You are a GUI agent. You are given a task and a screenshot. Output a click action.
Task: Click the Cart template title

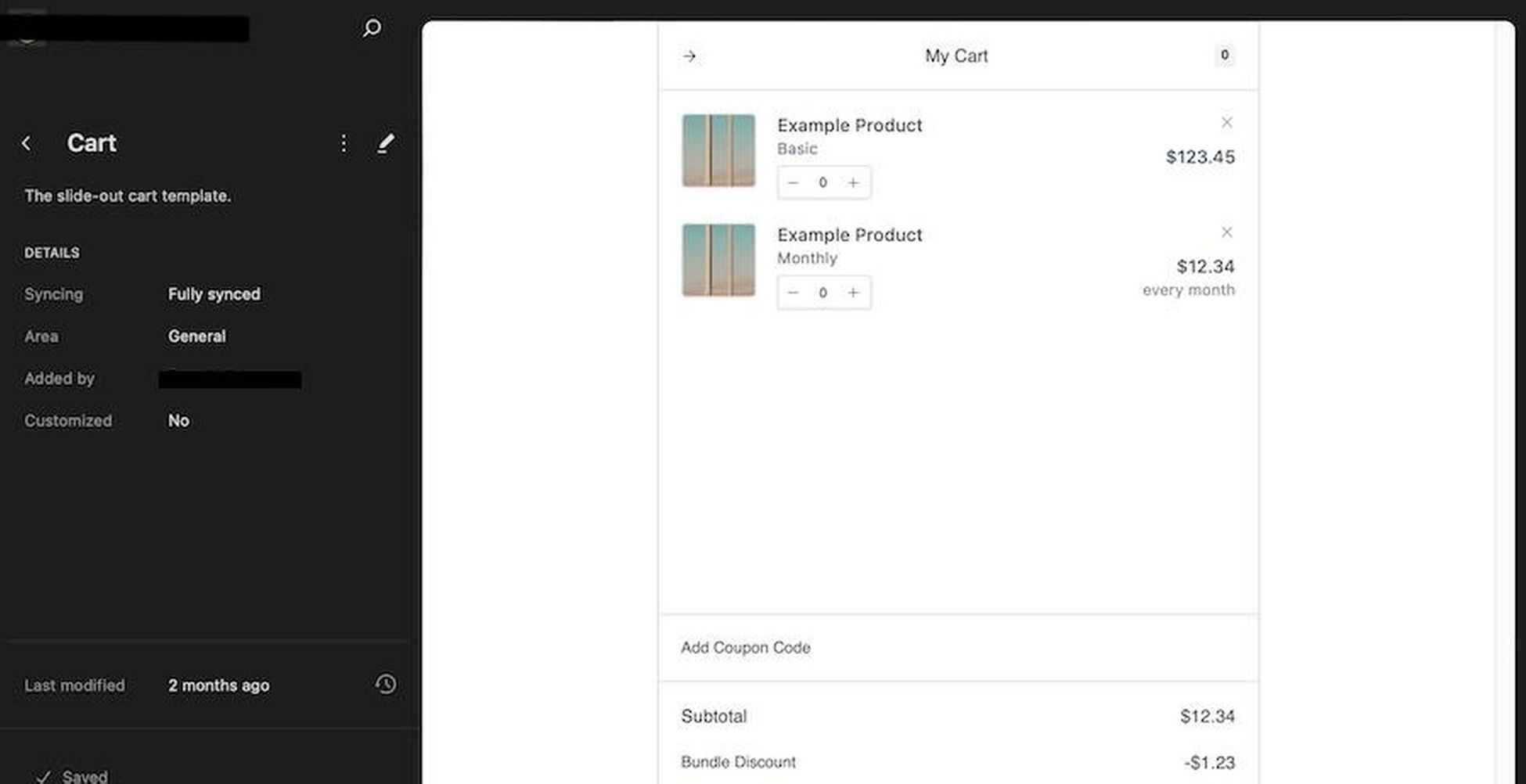(92, 143)
